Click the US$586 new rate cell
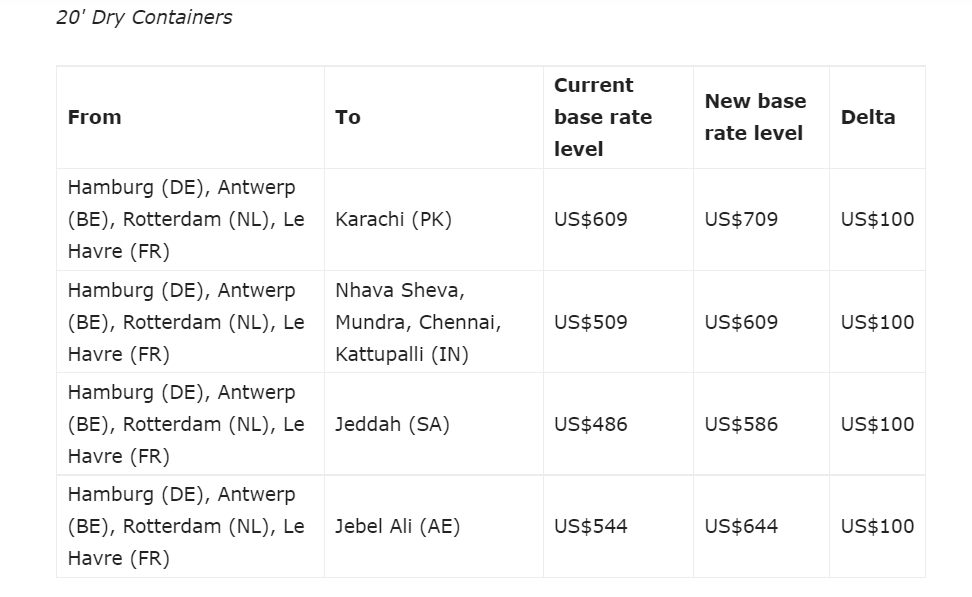972x597 pixels. (741, 424)
